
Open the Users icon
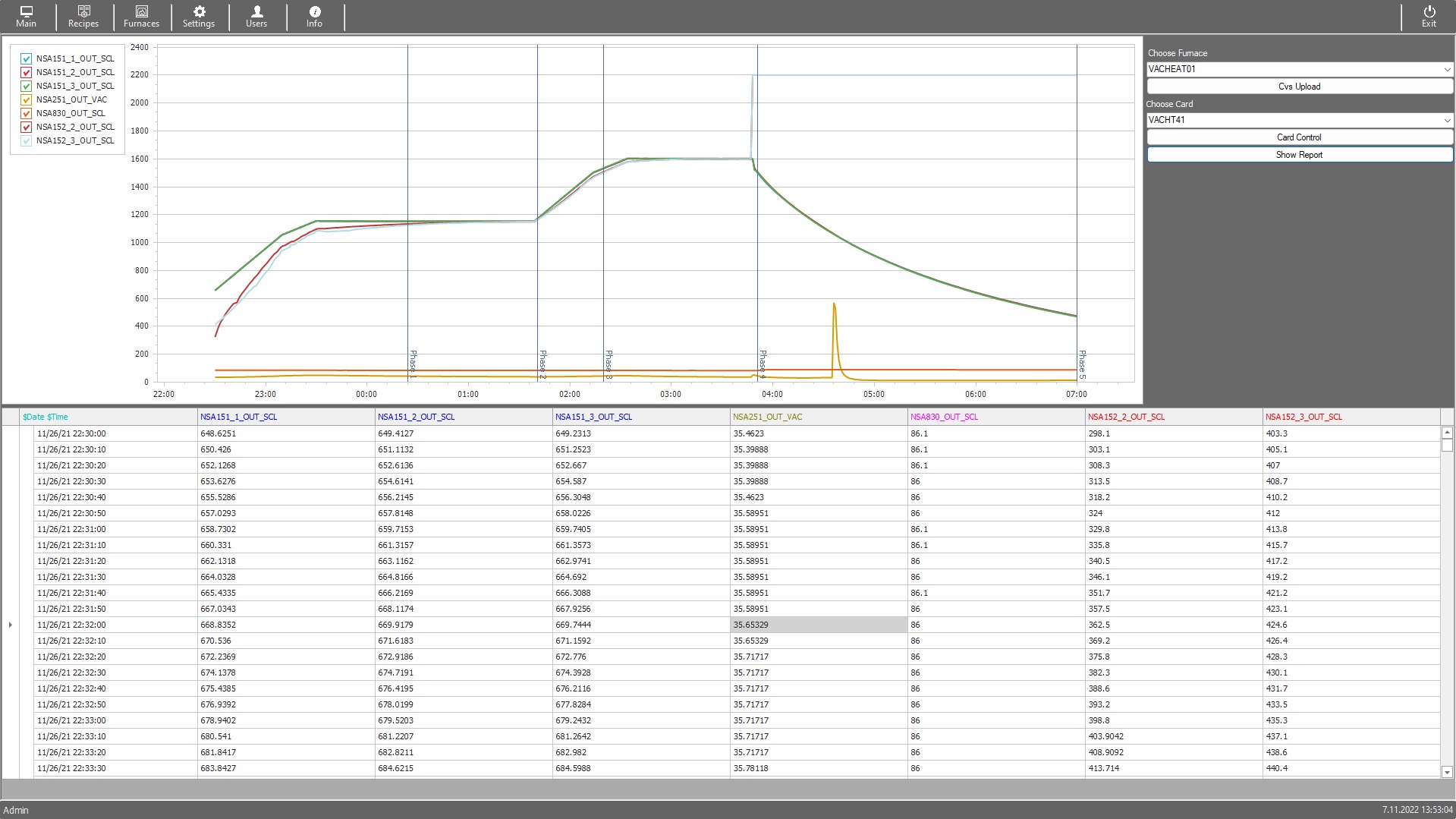pyautogui.click(x=256, y=17)
